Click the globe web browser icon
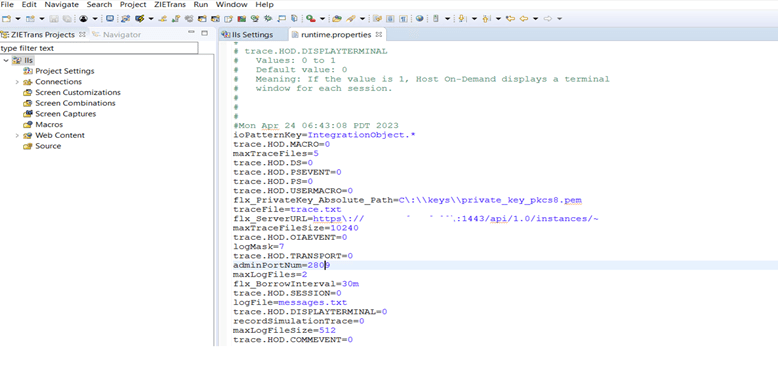Image resolution: width=778 pixels, height=374 pixels. [420, 18]
